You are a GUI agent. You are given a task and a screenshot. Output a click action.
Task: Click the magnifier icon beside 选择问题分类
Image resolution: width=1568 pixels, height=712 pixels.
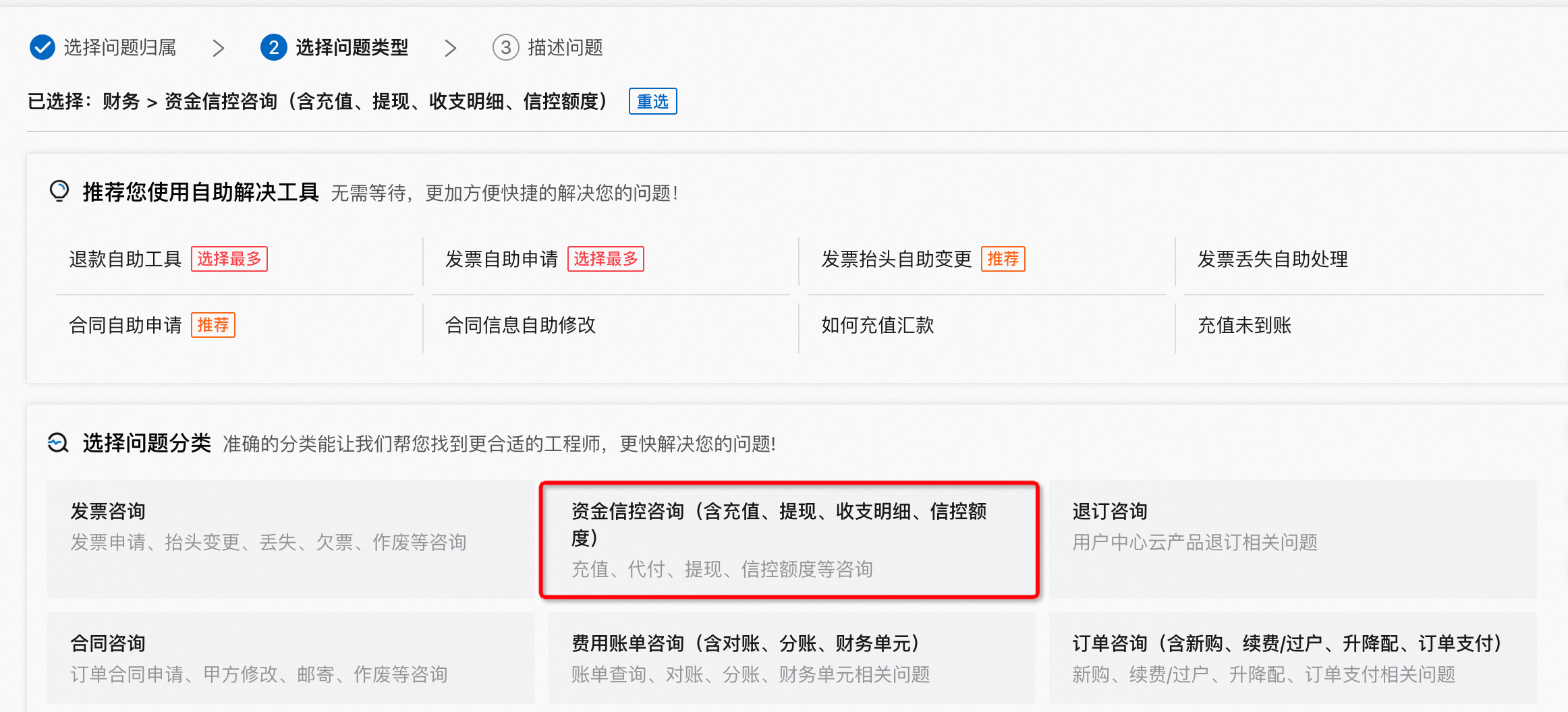58,443
